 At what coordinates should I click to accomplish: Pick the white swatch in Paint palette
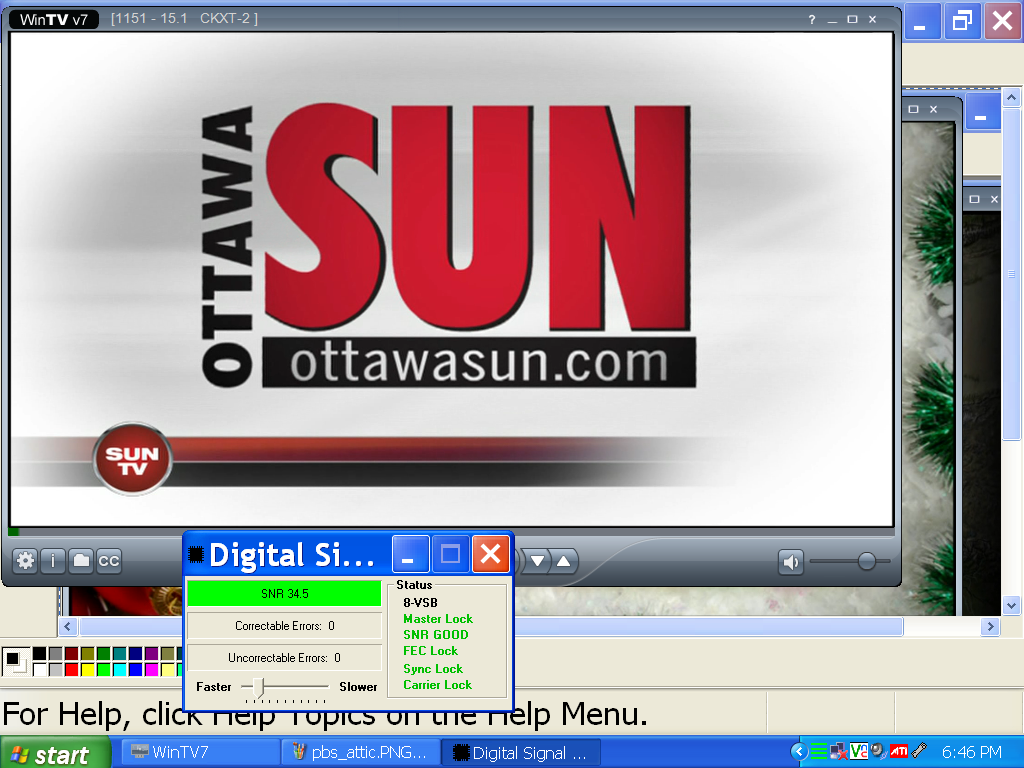[x=40, y=669]
